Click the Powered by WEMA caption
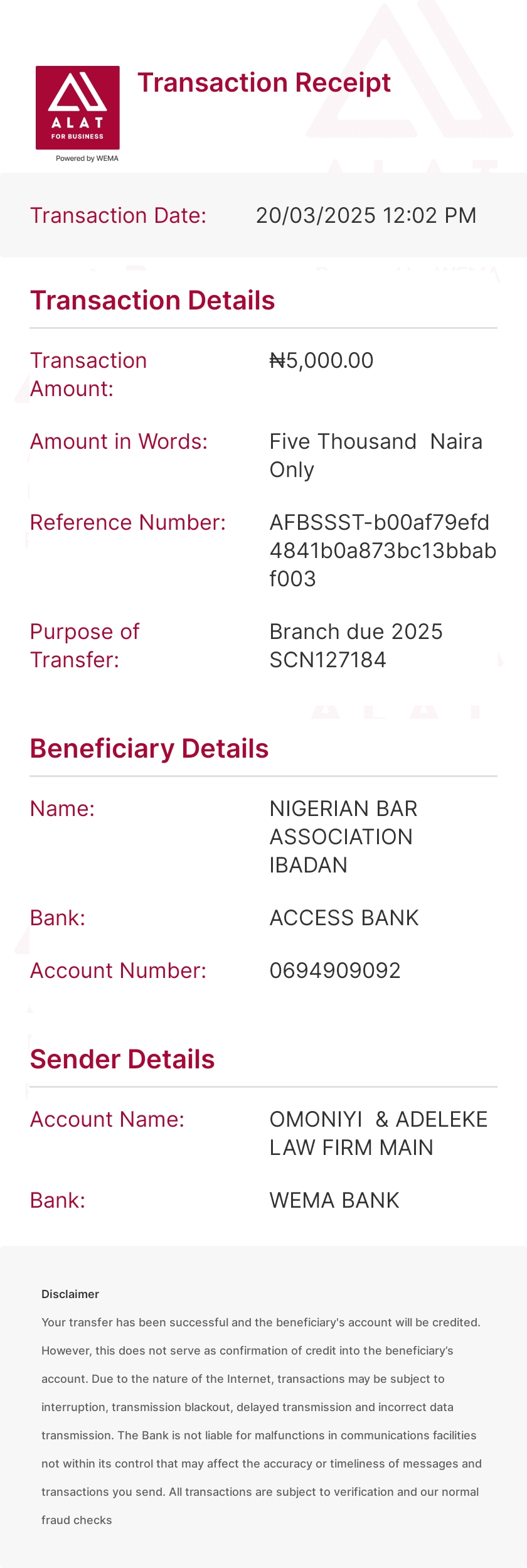Image resolution: width=527 pixels, height=1568 pixels. pyautogui.click(x=87, y=158)
